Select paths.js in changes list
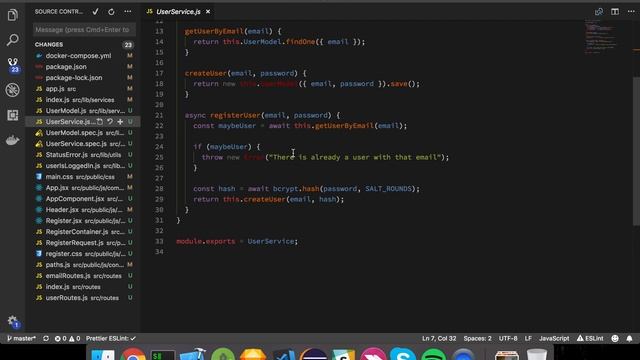Viewport: 640px width, 360px height. pyautogui.click(x=83, y=265)
